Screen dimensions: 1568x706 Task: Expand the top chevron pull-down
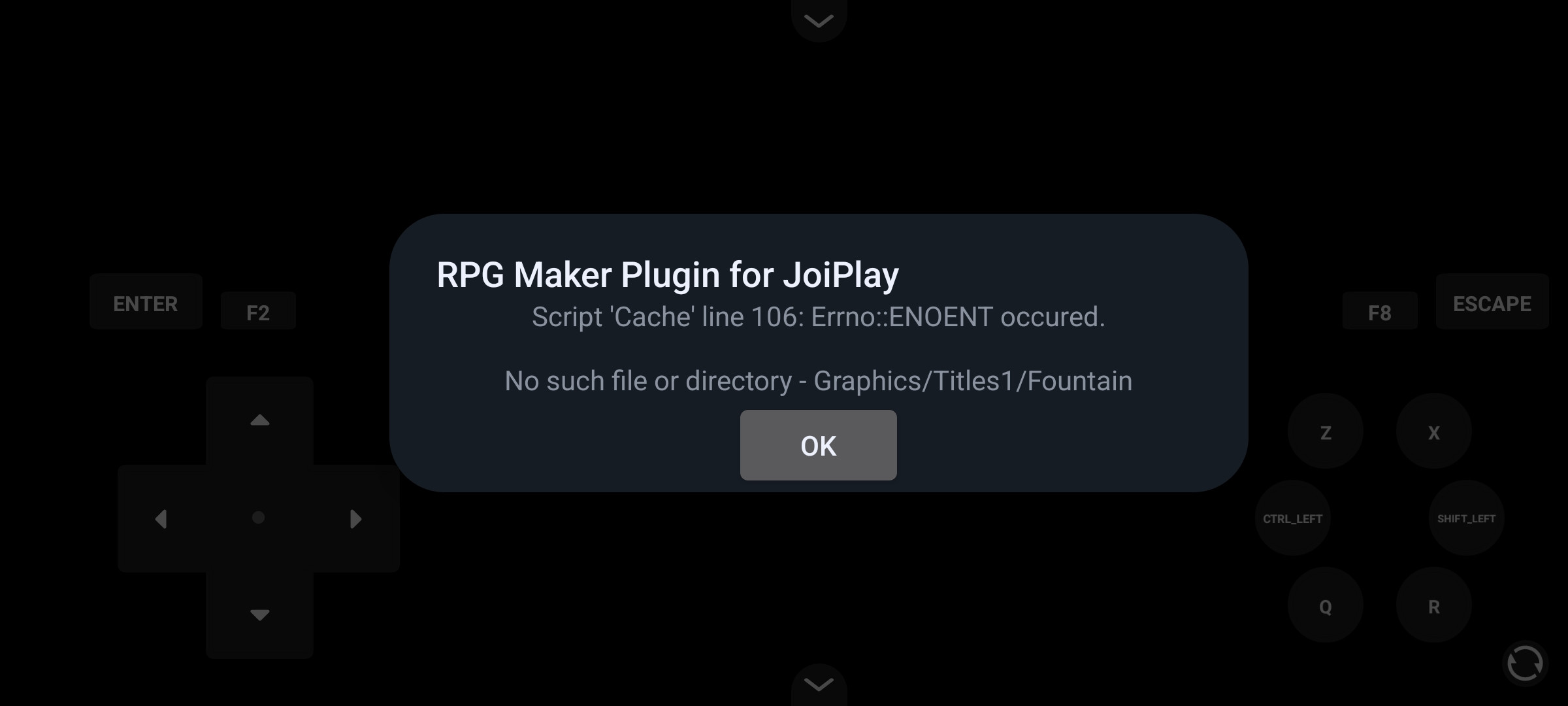[819, 20]
